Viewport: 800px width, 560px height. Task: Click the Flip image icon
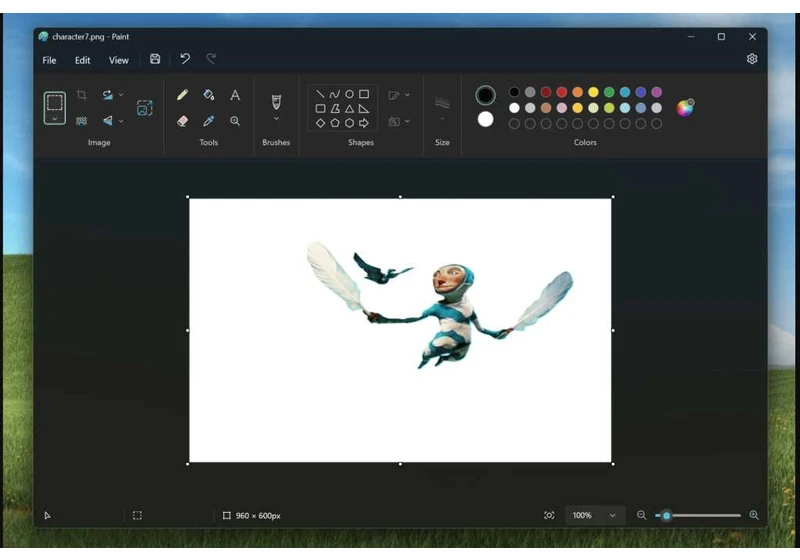tap(107, 121)
